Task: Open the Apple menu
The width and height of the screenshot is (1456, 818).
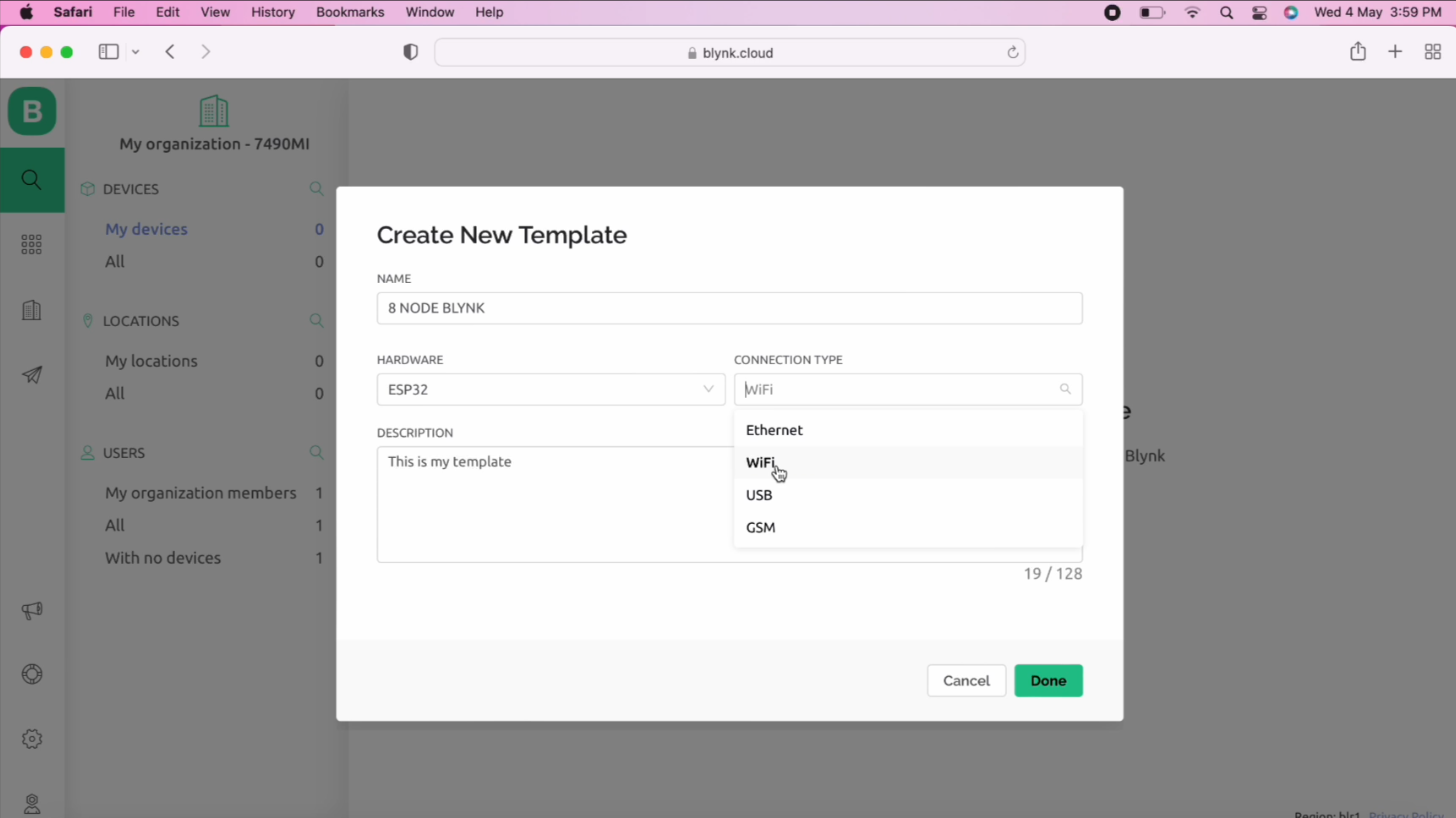Action: coord(26,12)
